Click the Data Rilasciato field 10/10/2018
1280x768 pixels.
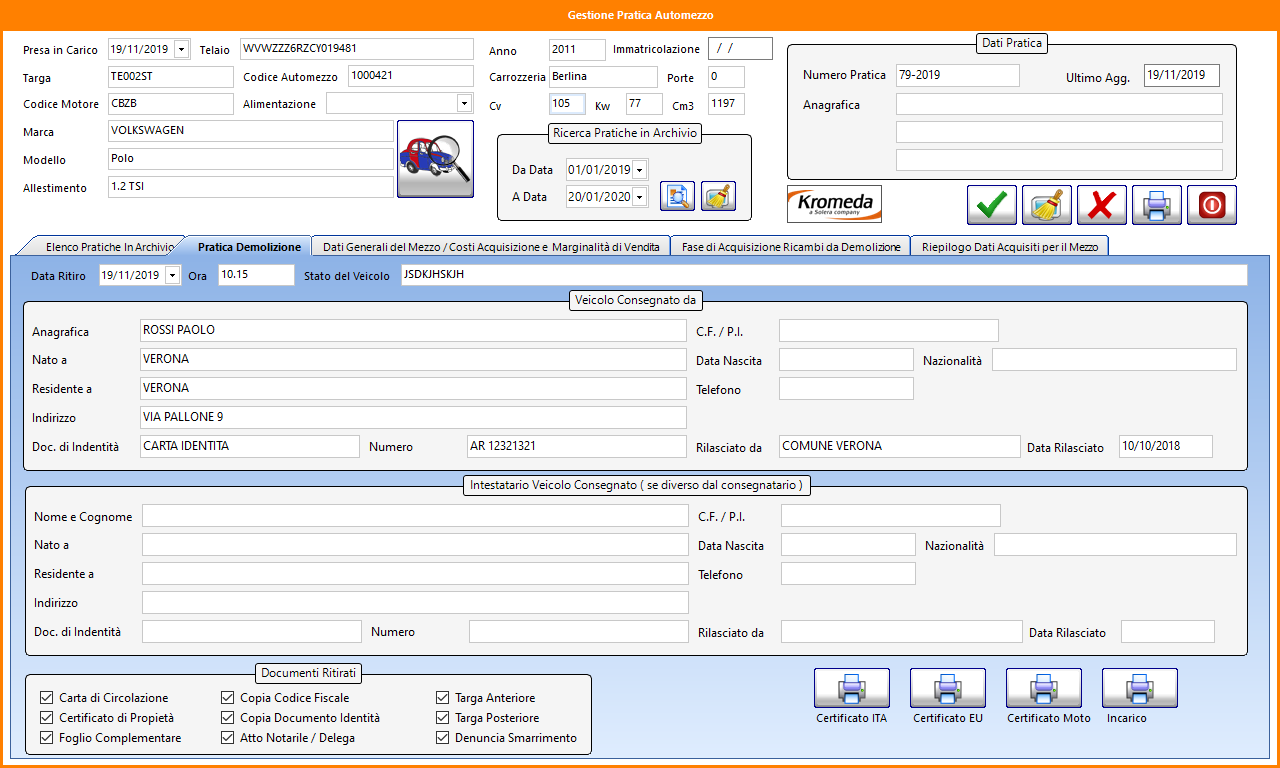click(1166, 447)
